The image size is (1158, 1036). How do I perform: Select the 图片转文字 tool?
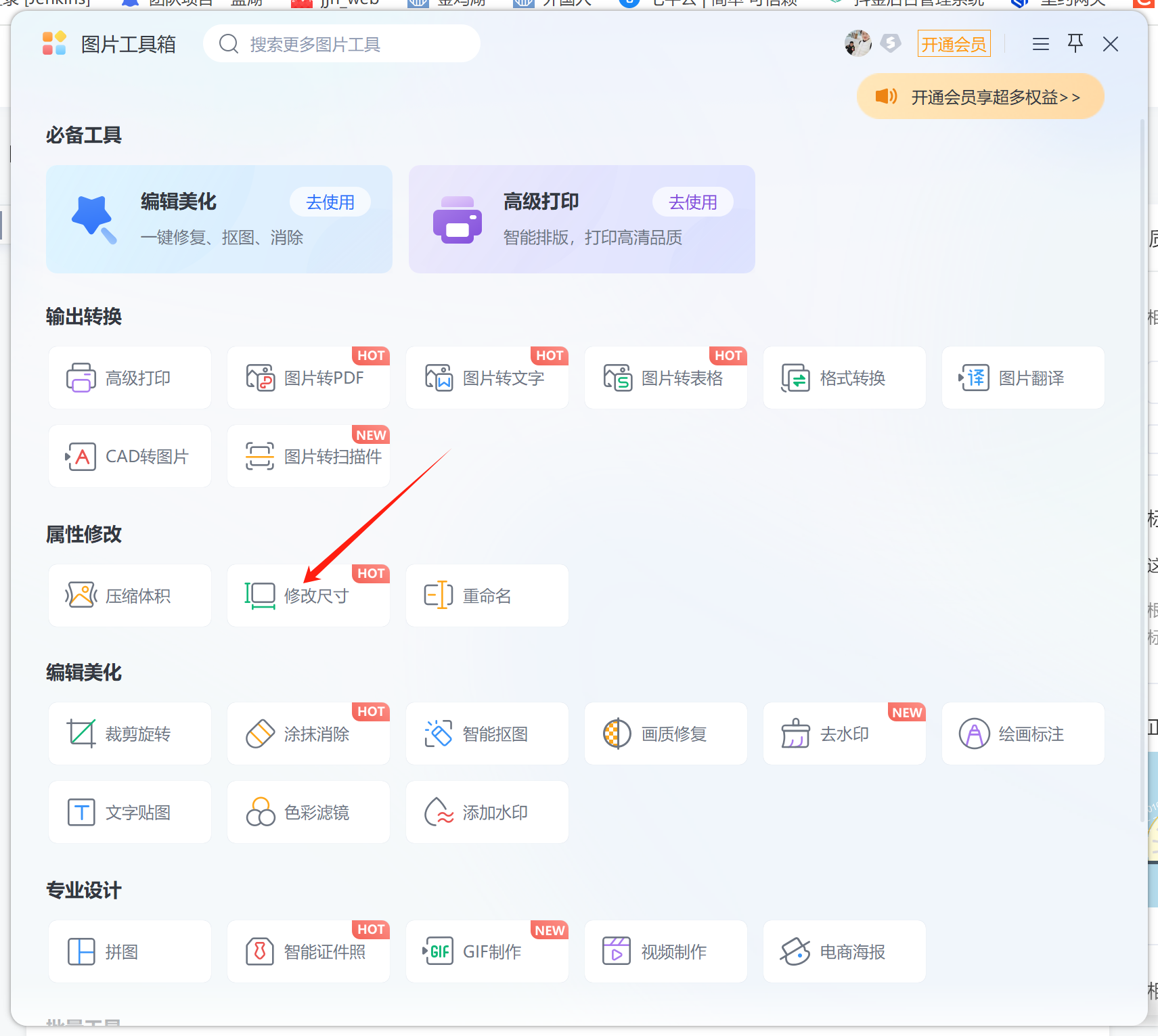(x=487, y=378)
